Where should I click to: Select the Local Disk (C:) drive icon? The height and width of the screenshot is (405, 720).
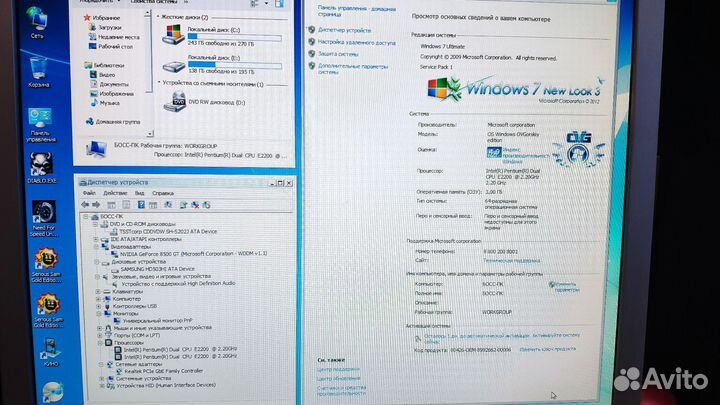pyautogui.click(x=173, y=34)
